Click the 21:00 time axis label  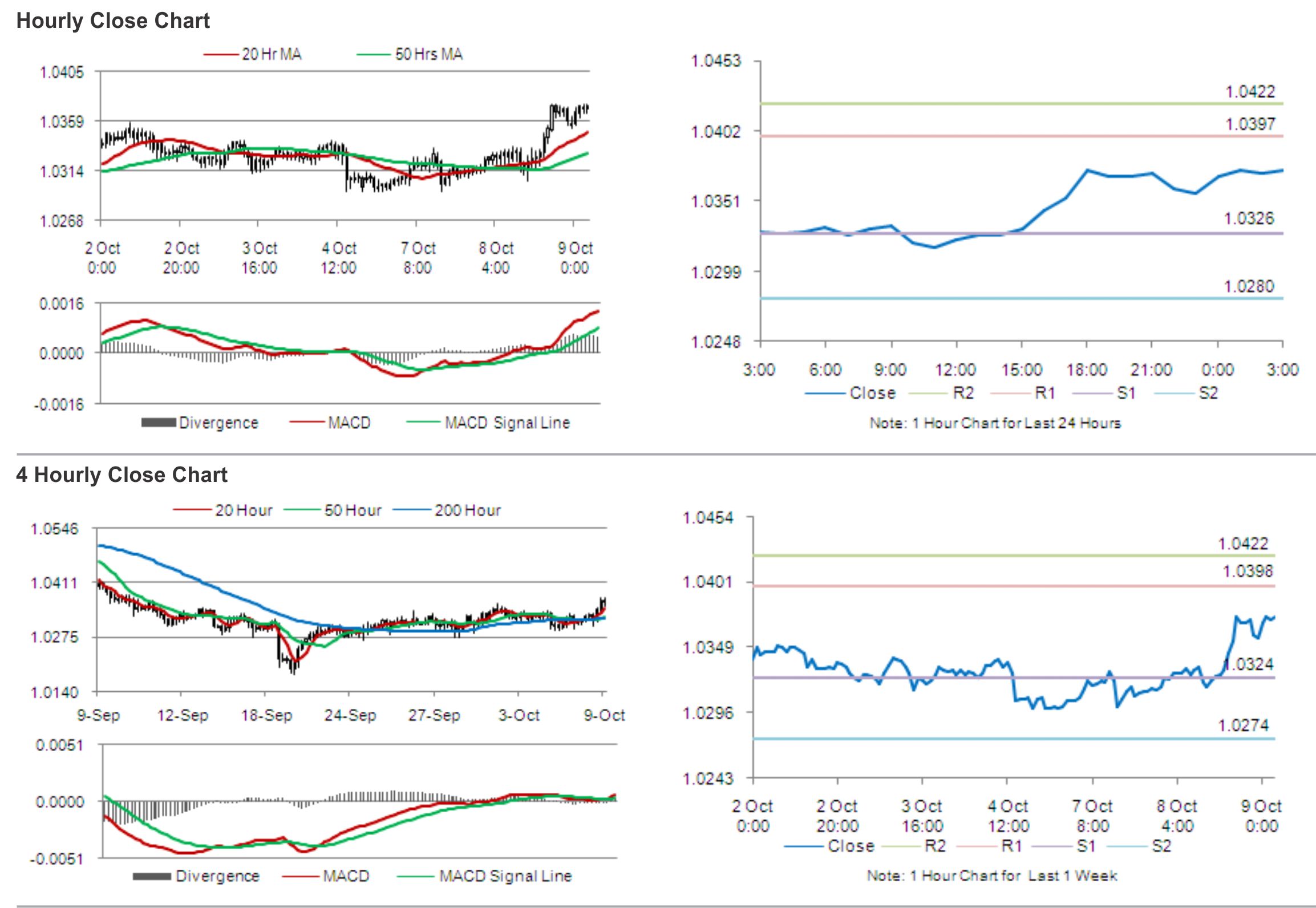point(1152,370)
